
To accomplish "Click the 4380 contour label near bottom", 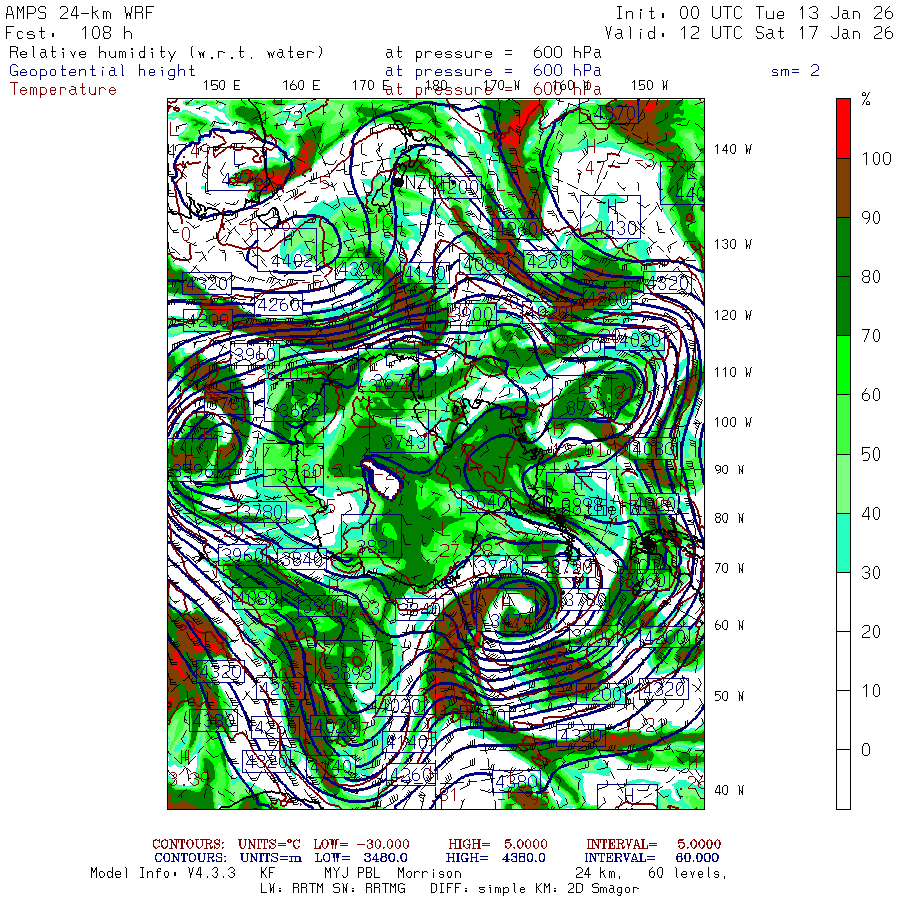I will 518,781.
